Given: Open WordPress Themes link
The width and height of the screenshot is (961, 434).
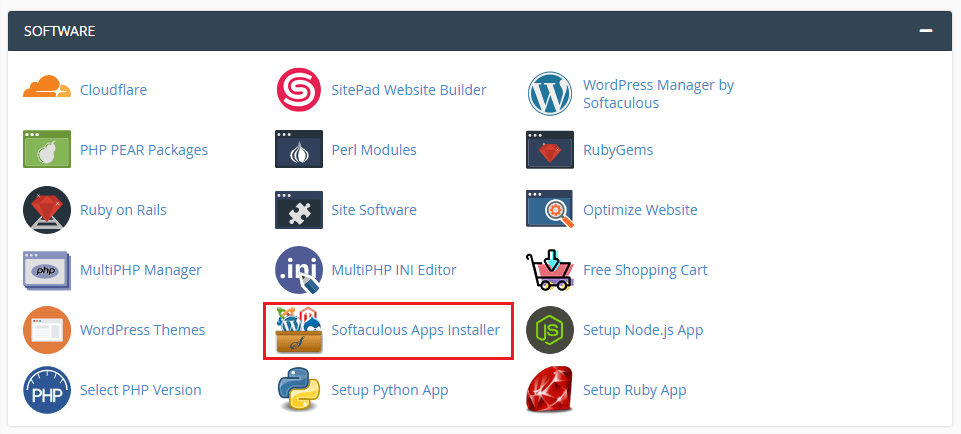Looking at the screenshot, I should pyautogui.click(x=142, y=330).
